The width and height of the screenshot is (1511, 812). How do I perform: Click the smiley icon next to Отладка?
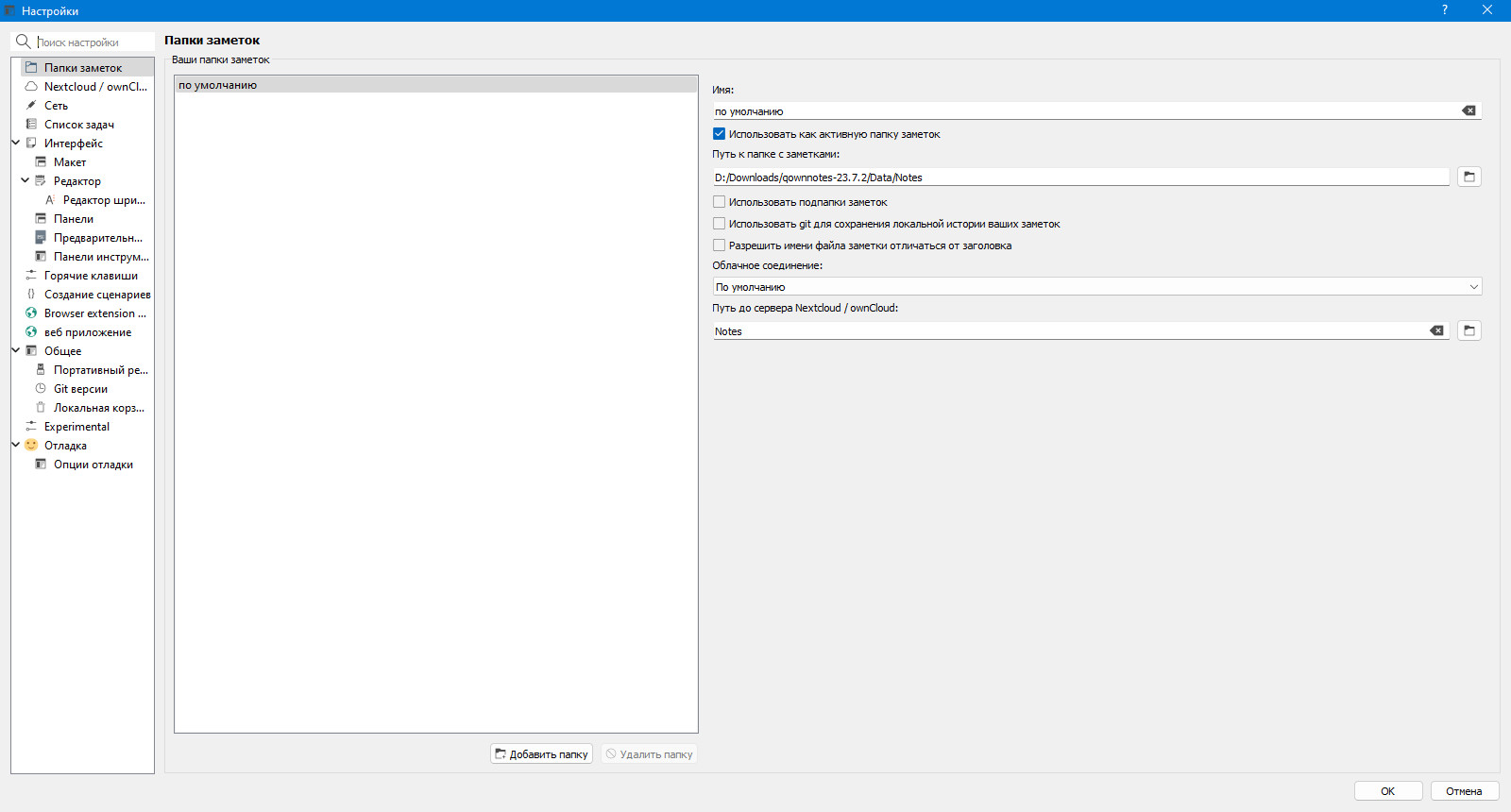[x=31, y=445]
